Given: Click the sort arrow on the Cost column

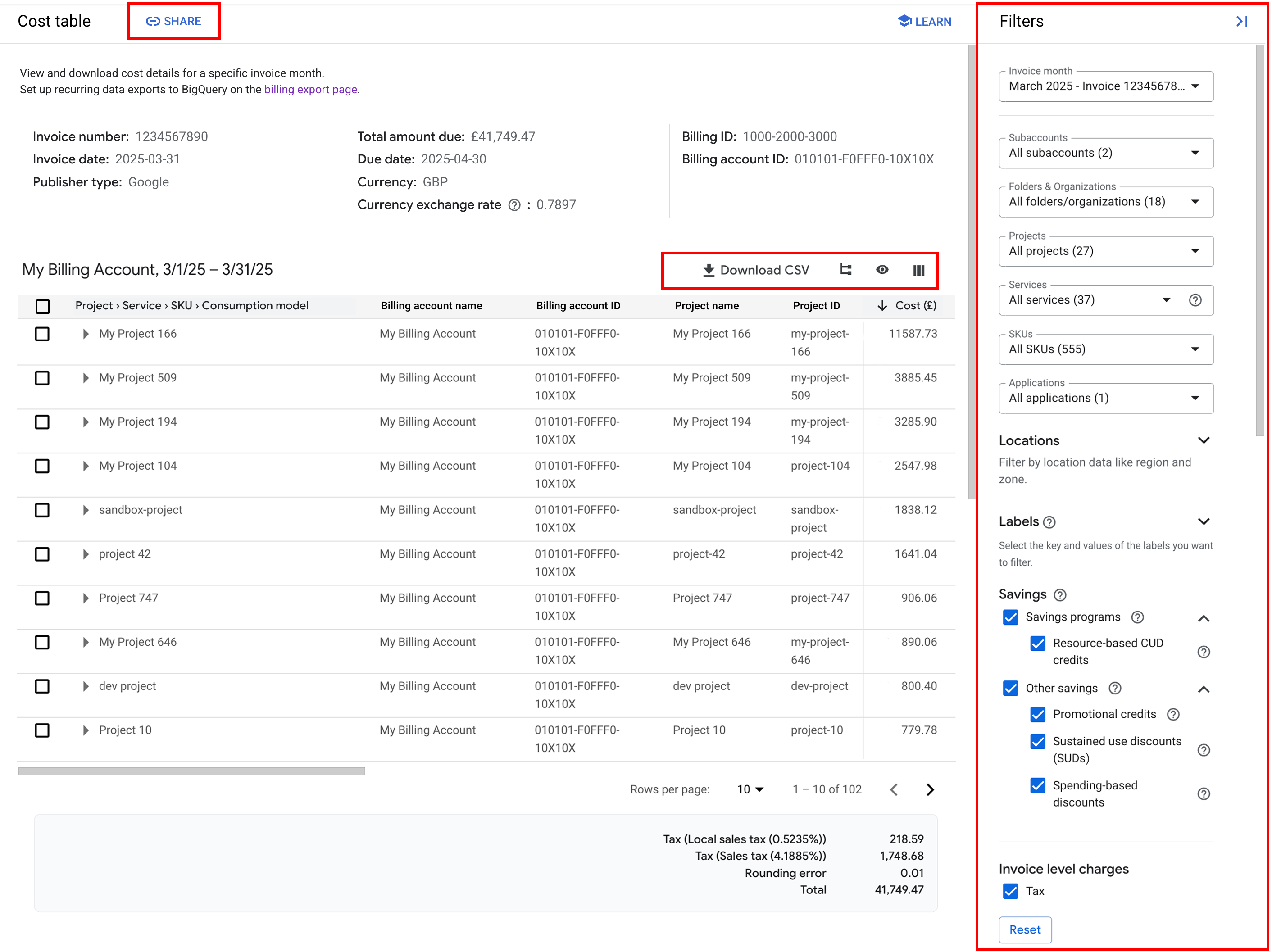Looking at the screenshot, I should (883, 305).
